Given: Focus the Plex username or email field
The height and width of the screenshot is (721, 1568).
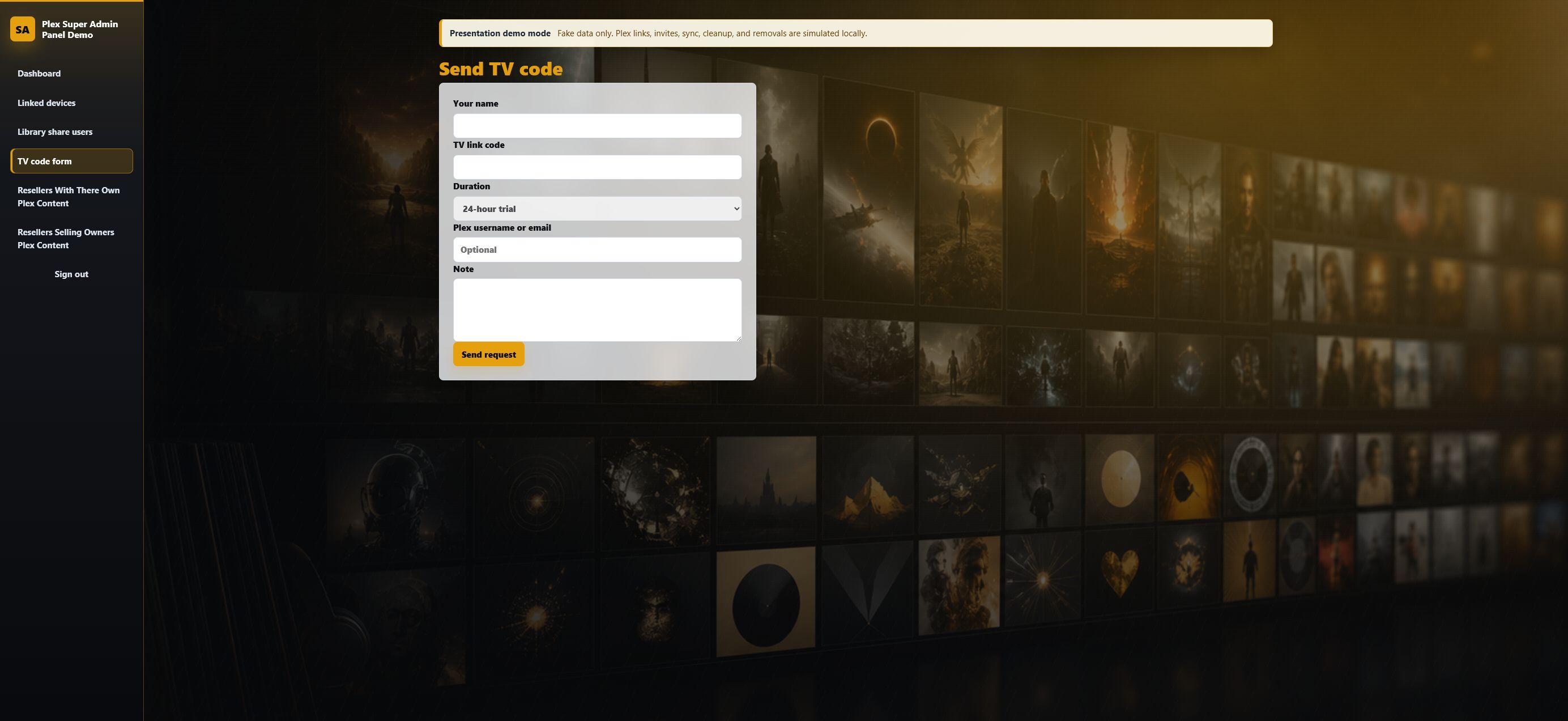Looking at the screenshot, I should tap(597, 249).
